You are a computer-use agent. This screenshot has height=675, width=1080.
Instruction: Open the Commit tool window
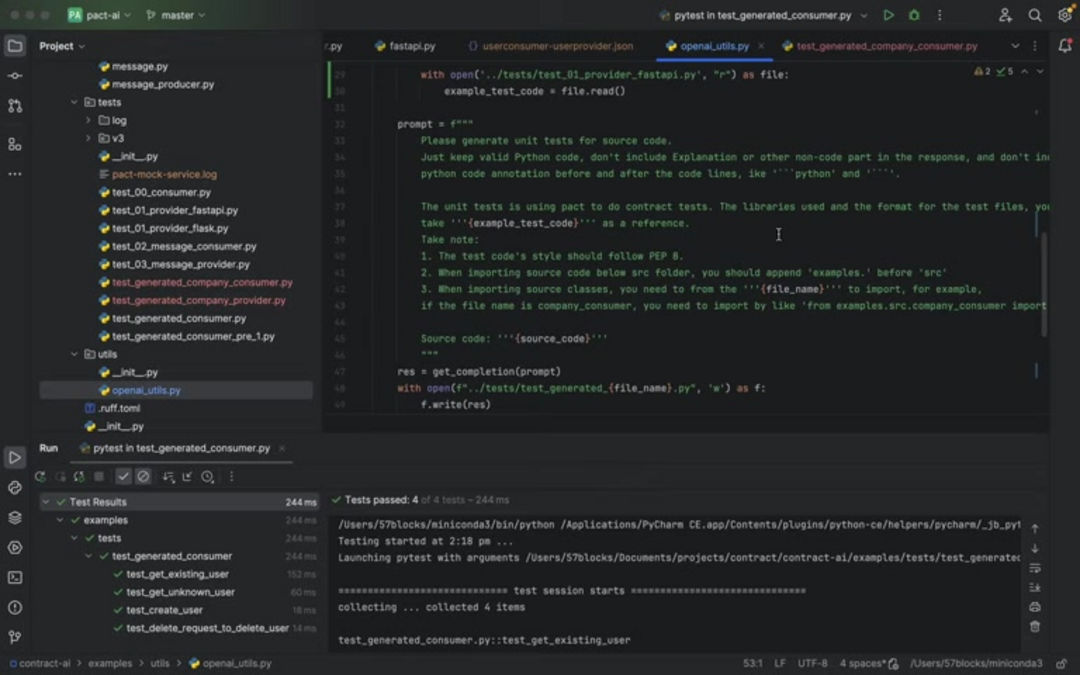click(x=15, y=76)
